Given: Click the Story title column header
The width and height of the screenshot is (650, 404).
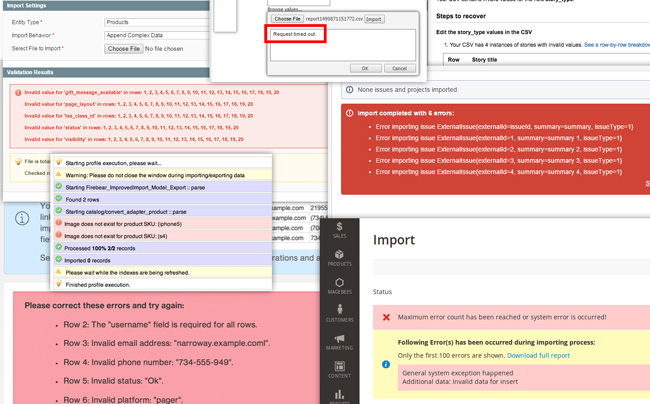Looking at the screenshot, I should click(x=484, y=60).
